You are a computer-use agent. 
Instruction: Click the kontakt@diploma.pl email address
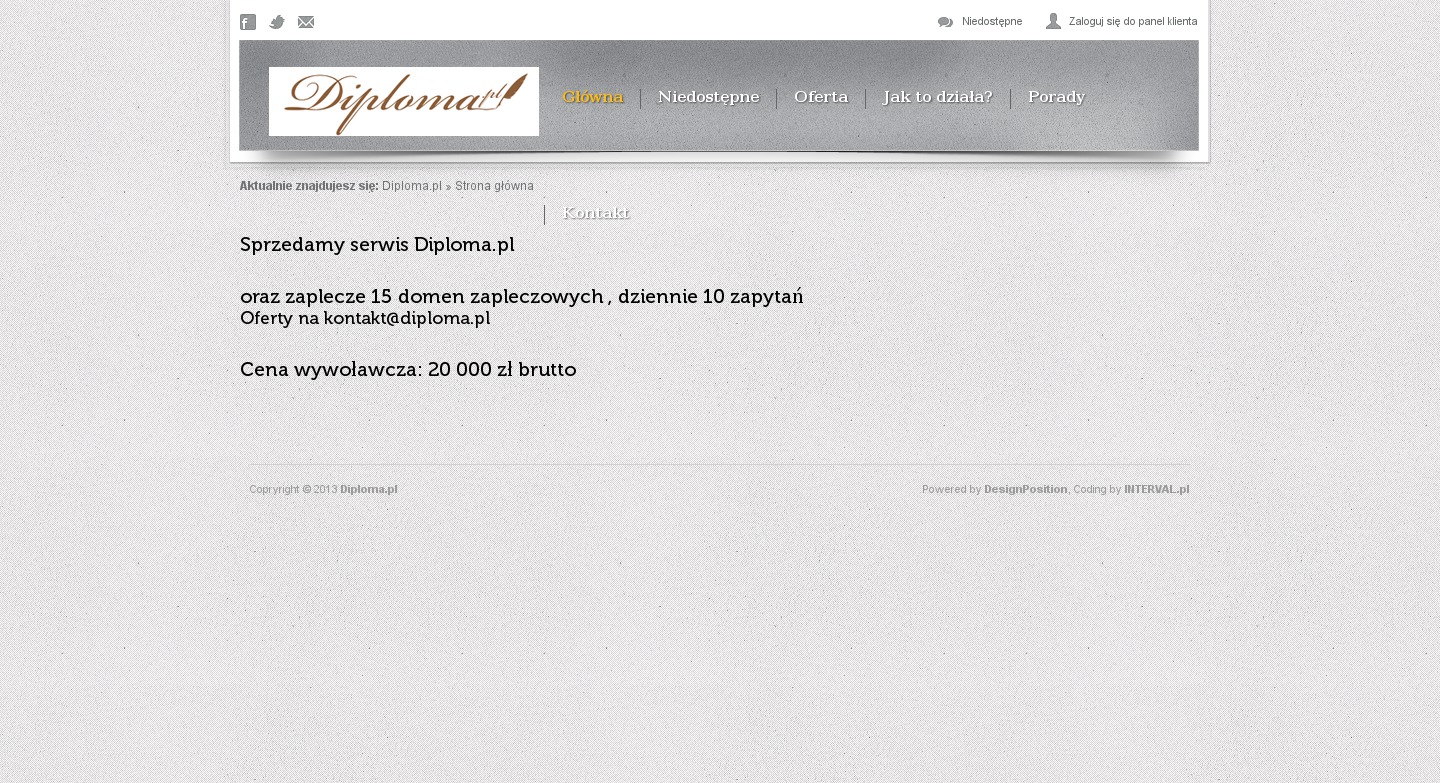point(406,319)
